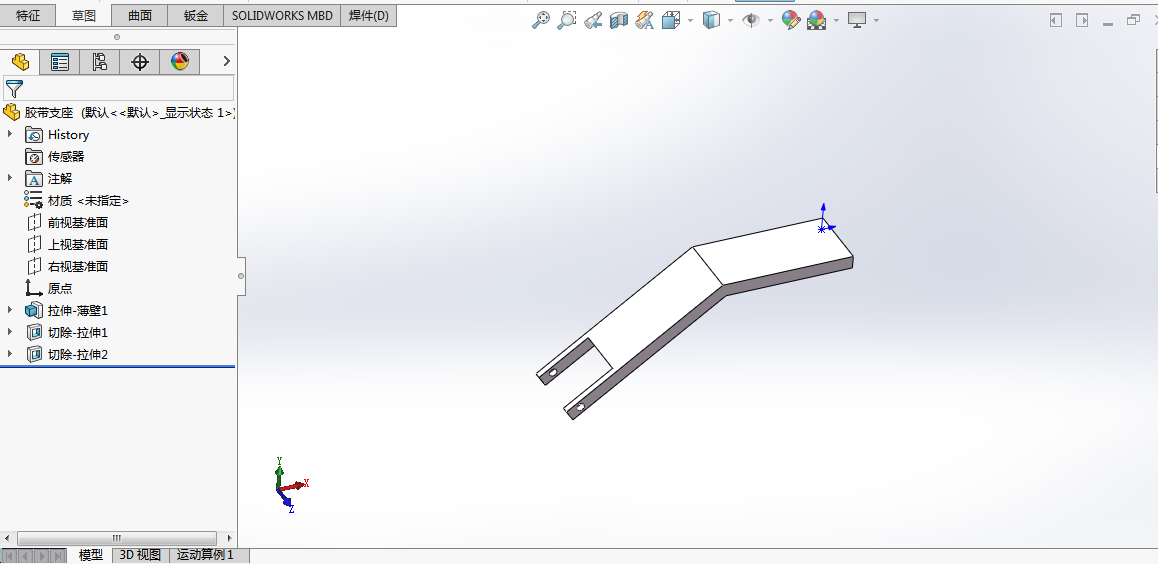1158x564 pixels.
Task: Open View Settings dropdown arrow
Action: [x=876, y=21]
